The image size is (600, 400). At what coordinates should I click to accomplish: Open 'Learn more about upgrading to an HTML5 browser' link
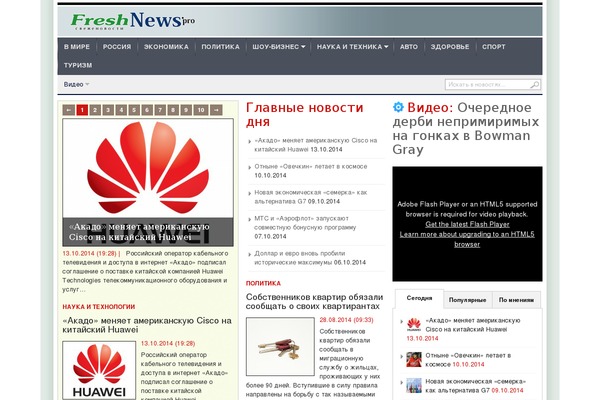coord(467,239)
